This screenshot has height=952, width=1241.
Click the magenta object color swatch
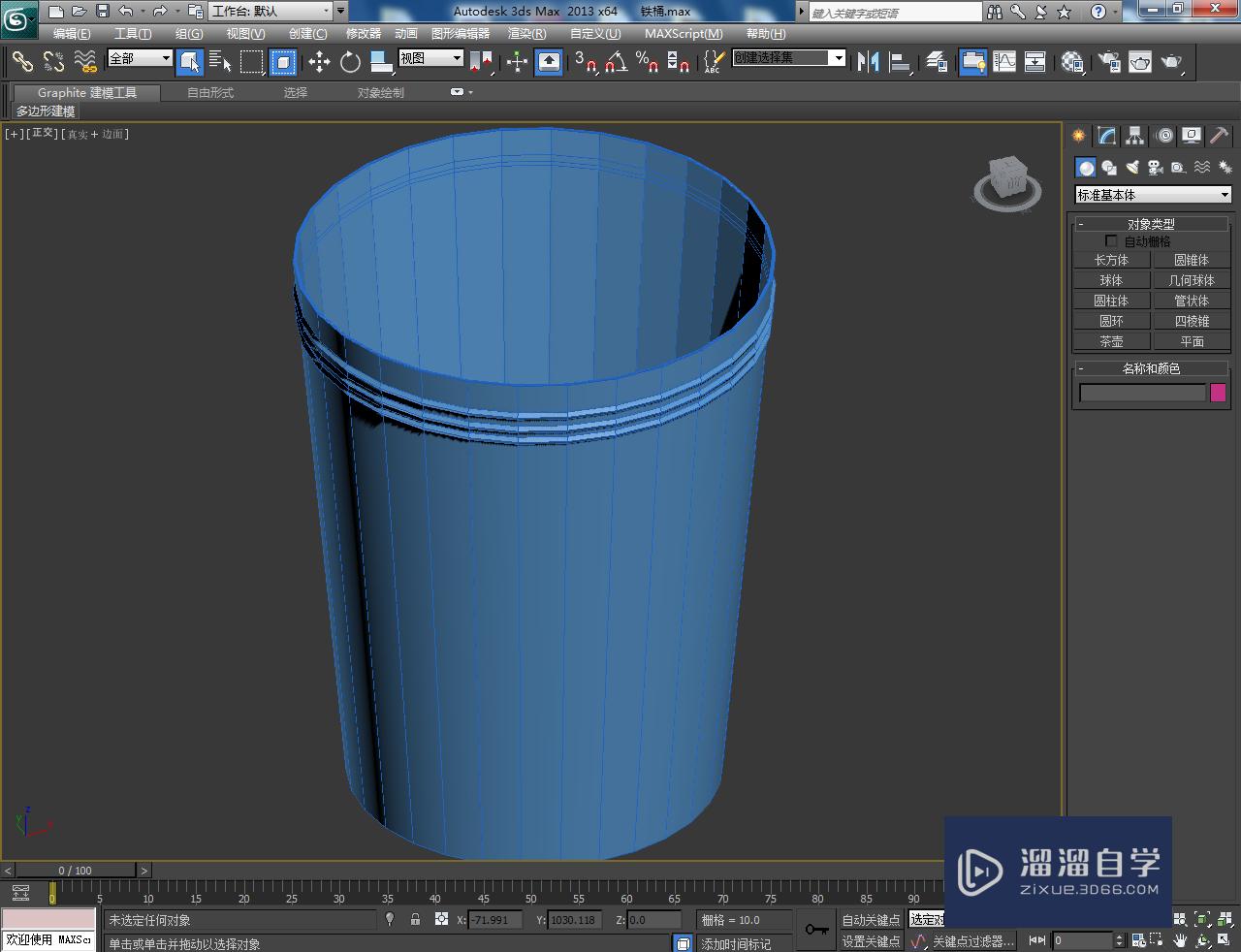[1218, 393]
